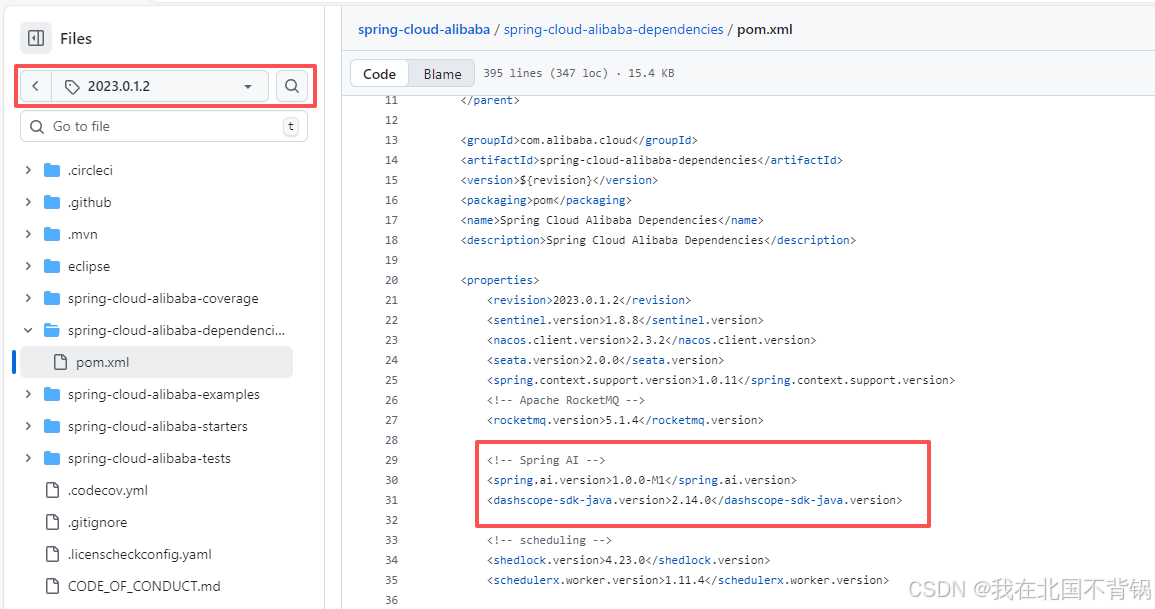Click the "Spring AI" comment line
The height and width of the screenshot is (609, 1155).
point(546,460)
